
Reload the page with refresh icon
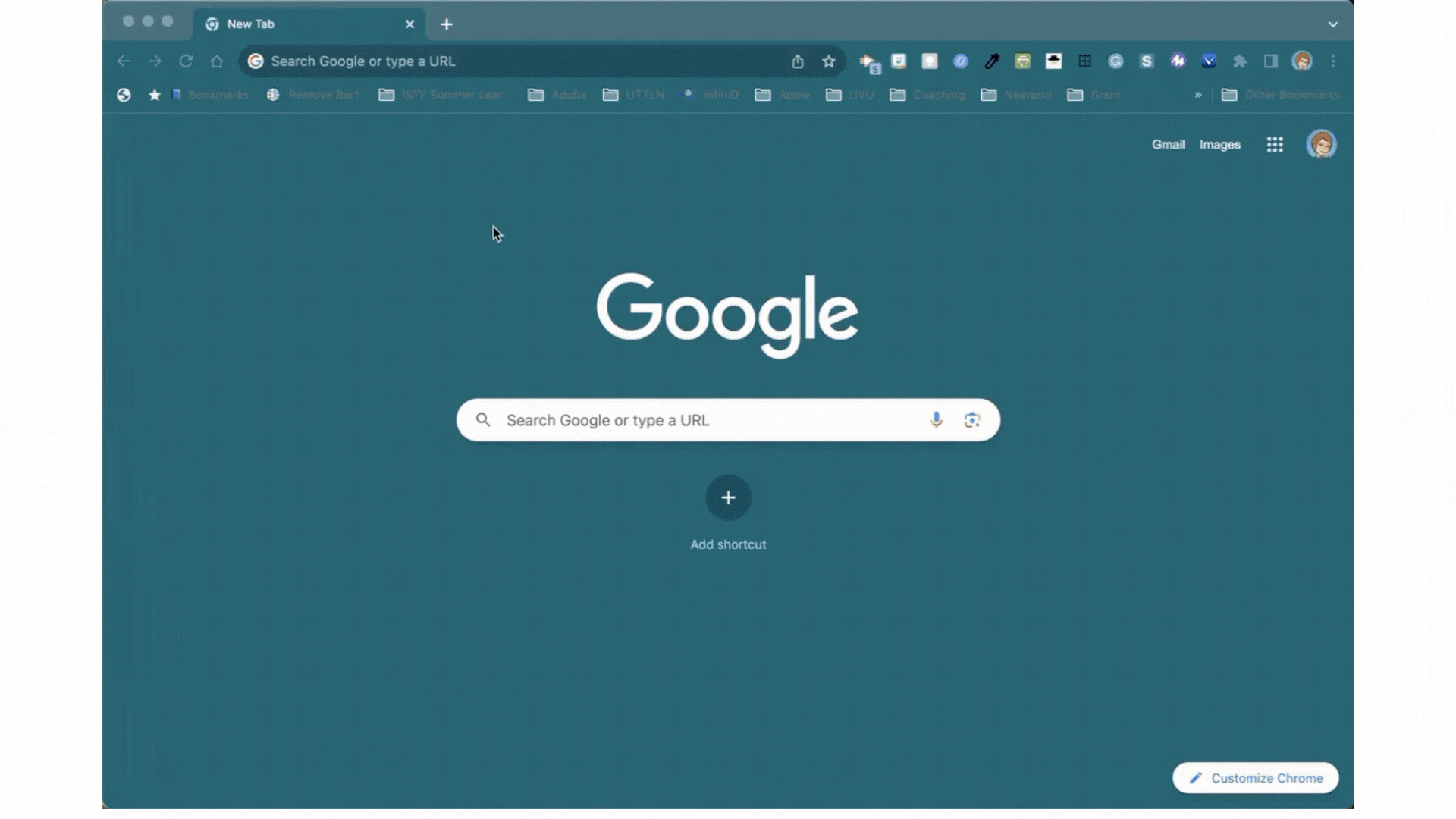186,61
